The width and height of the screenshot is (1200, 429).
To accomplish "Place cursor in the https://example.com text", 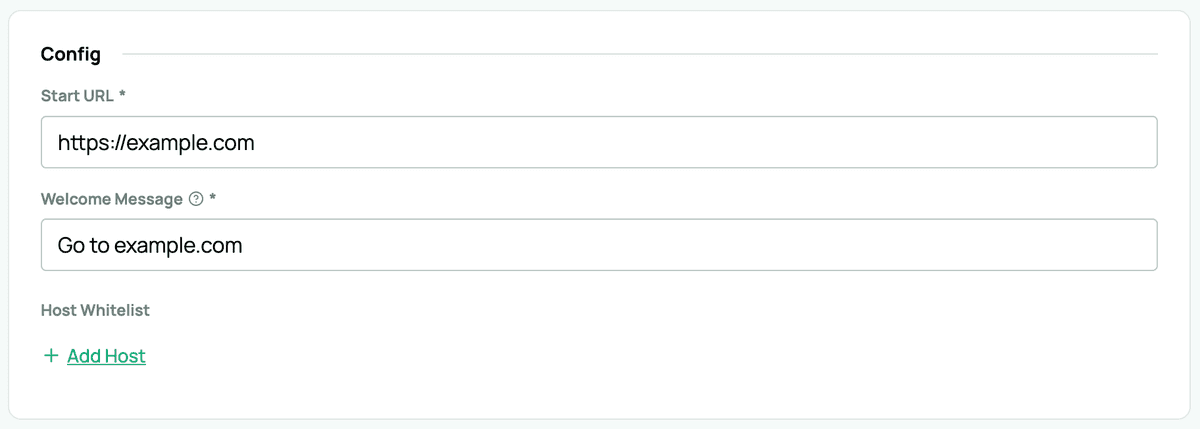I will click(156, 143).
